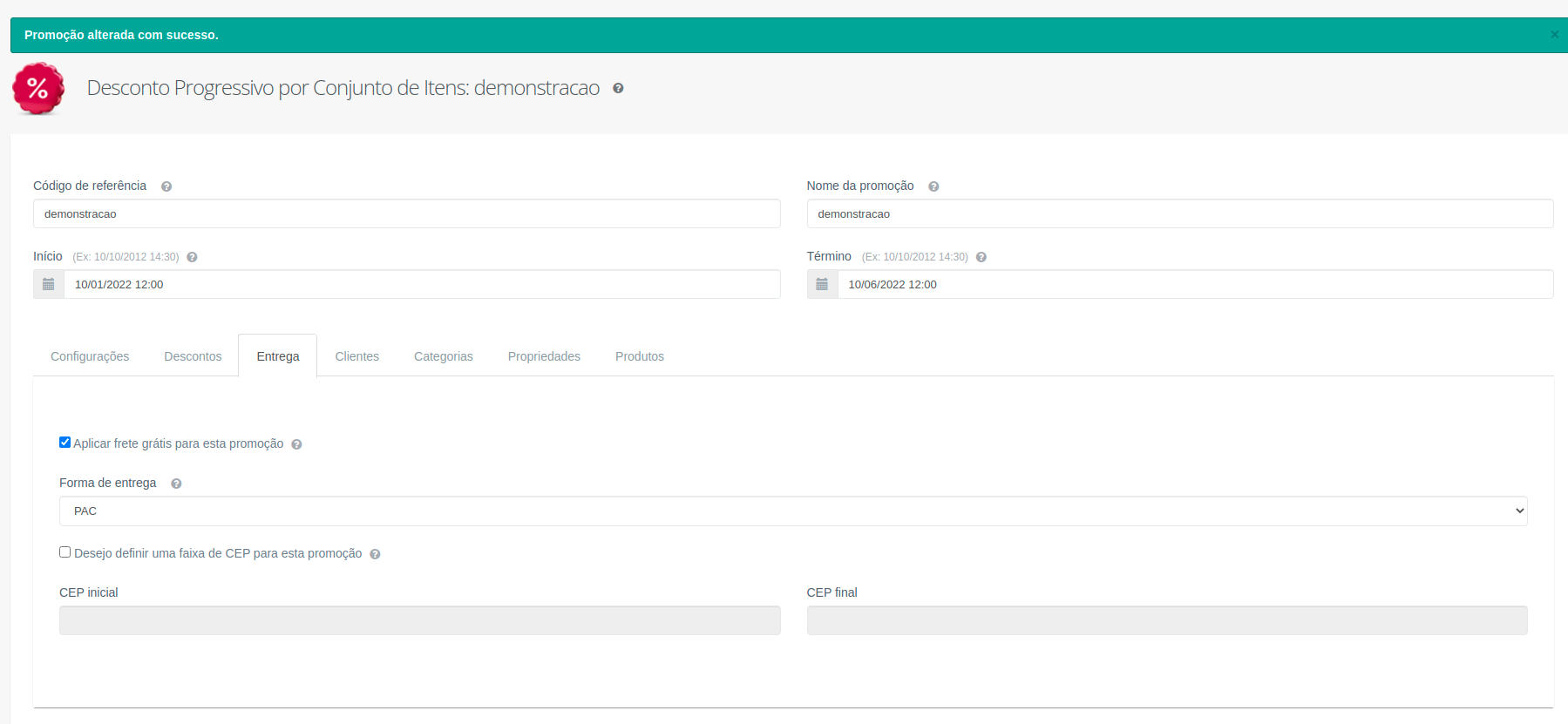Click the 'CEP final' label

point(832,592)
